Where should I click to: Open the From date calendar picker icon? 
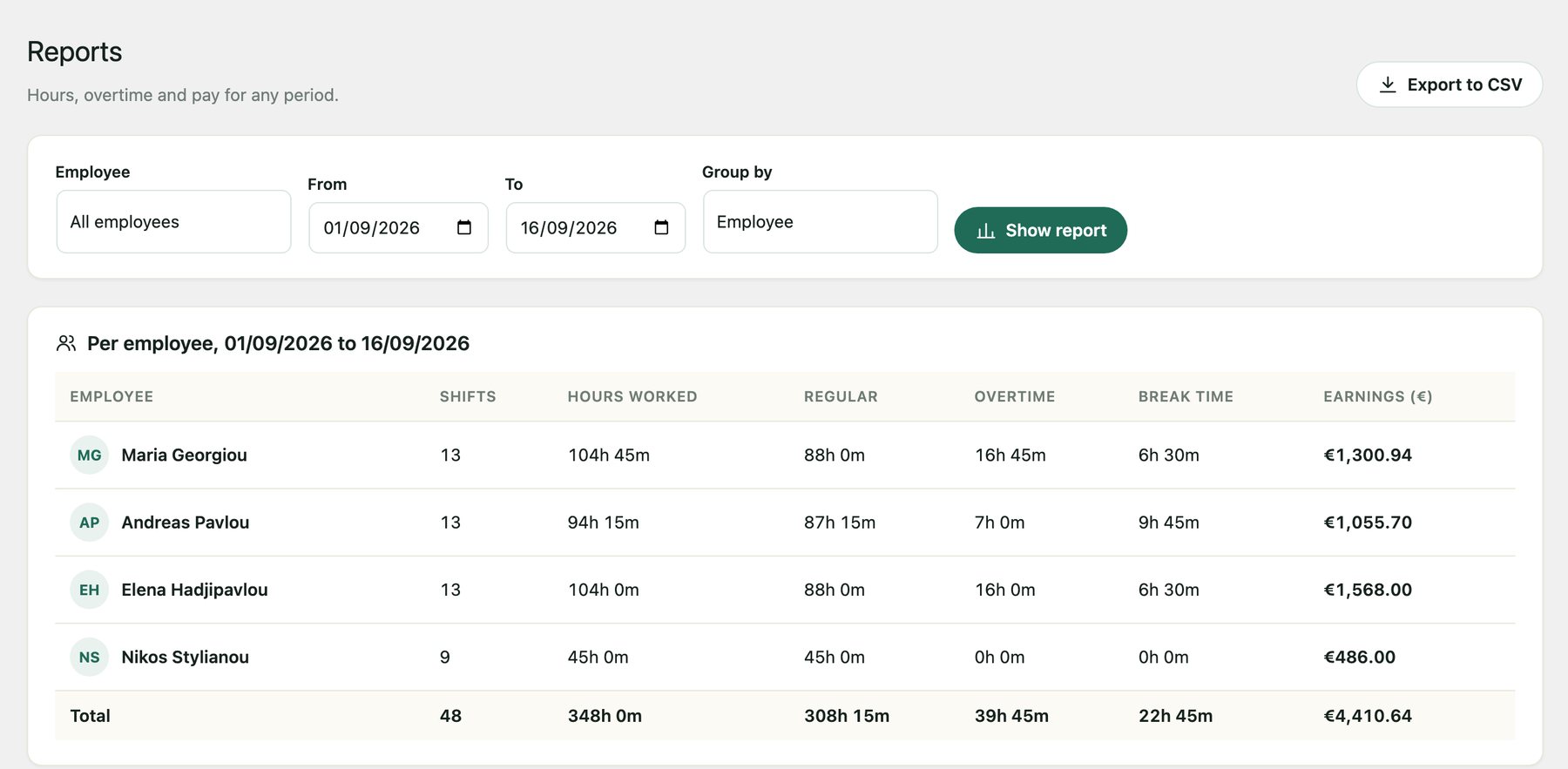tap(464, 227)
